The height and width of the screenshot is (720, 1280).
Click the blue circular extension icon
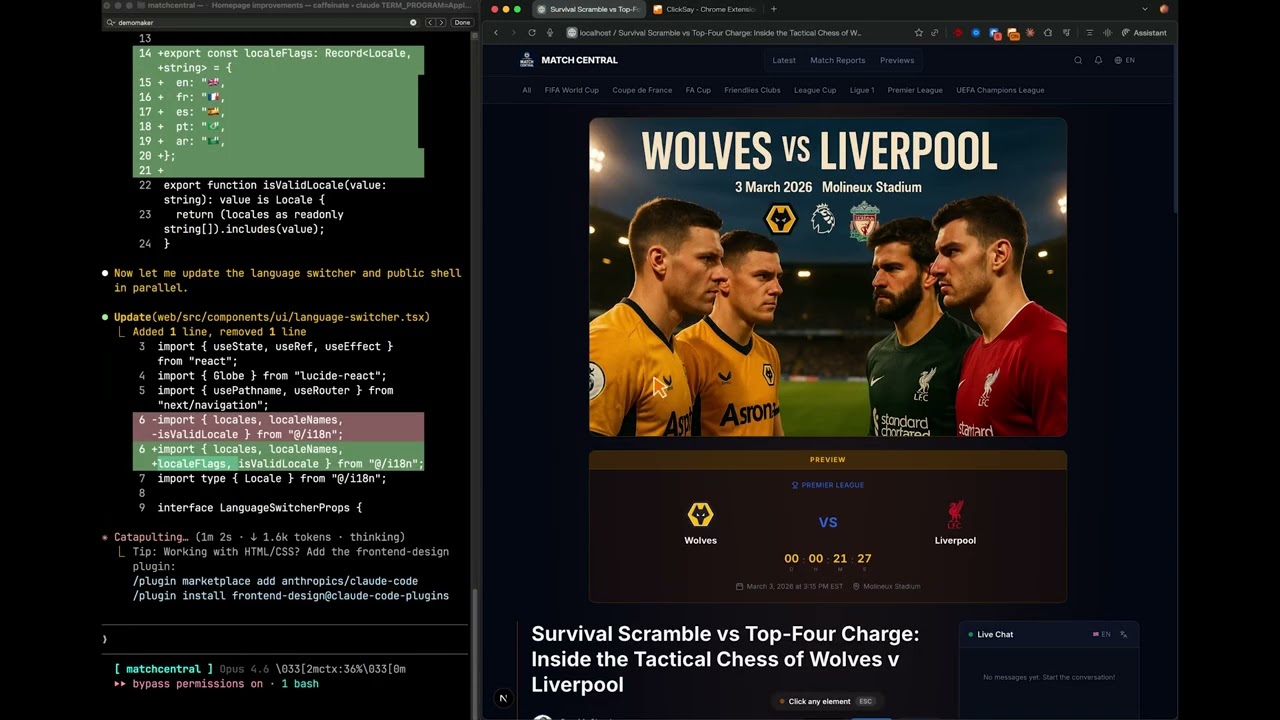tap(976, 33)
